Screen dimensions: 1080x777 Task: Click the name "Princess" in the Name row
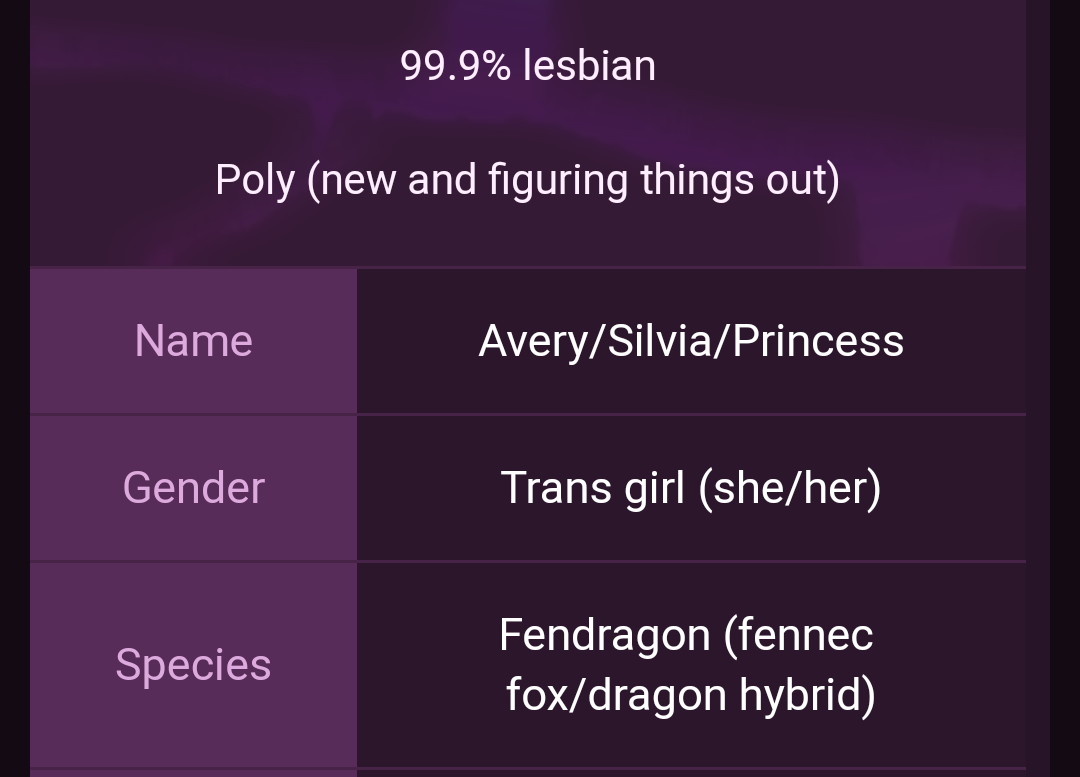(818, 341)
